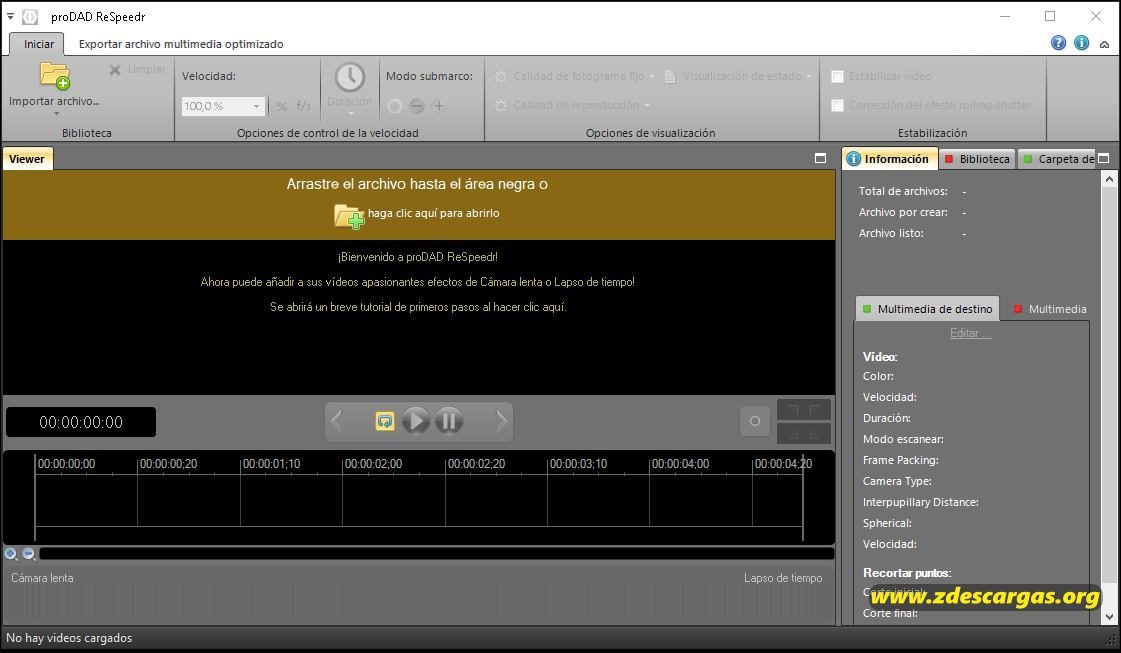
Task: Select the Información panel tab
Action: click(889, 159)
